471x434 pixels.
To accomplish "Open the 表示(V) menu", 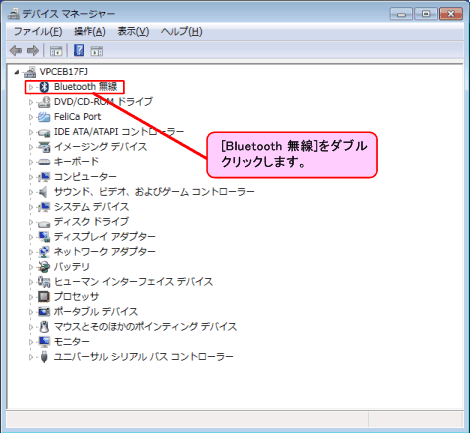I will (x=133, y=32).
